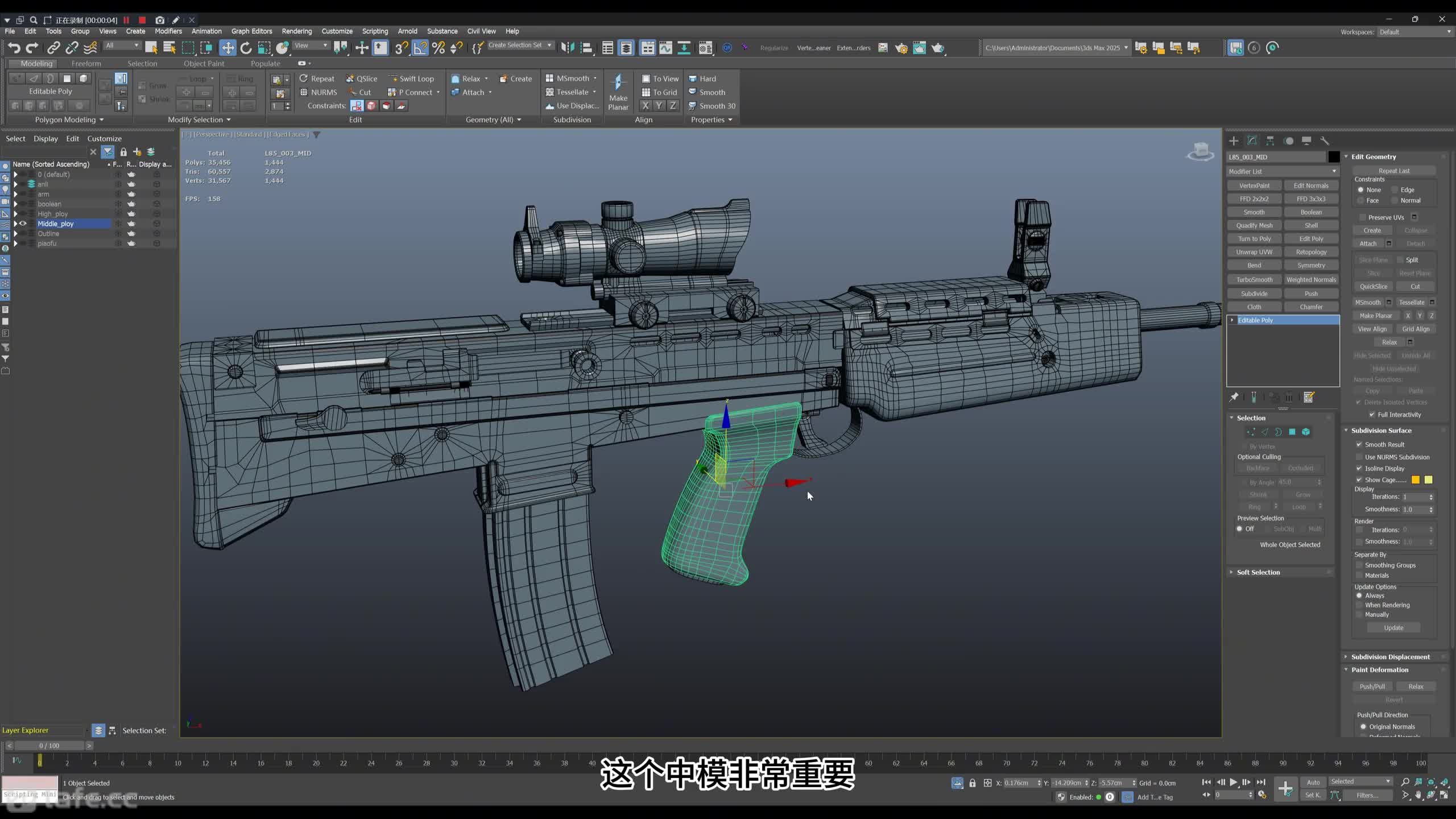Open the Polygon Modeling panel dropdown
This screenshot has height=819, width=1456.
69,119
